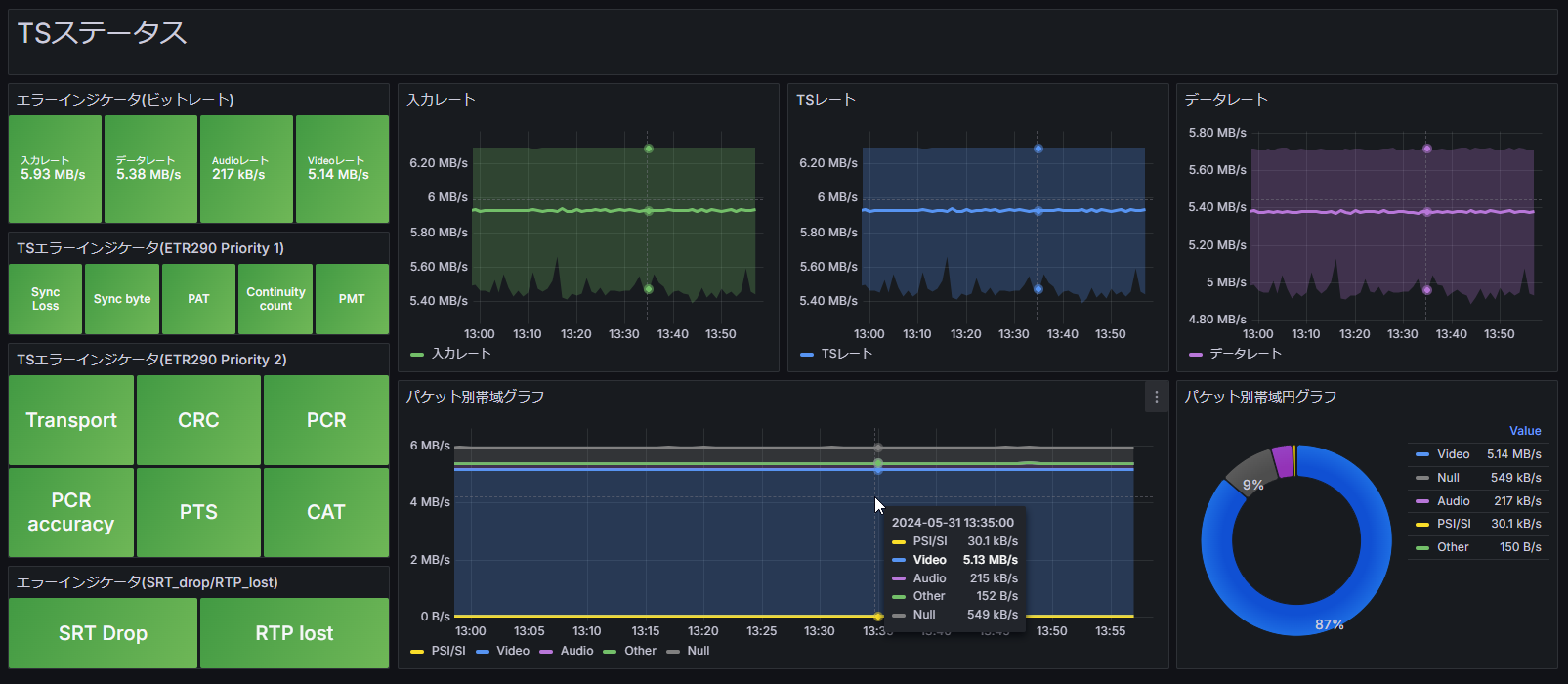
Task: Toggle PSI/SI series in bandwidth graph legend
Action: pyautogui.click(x=447, y=651)
